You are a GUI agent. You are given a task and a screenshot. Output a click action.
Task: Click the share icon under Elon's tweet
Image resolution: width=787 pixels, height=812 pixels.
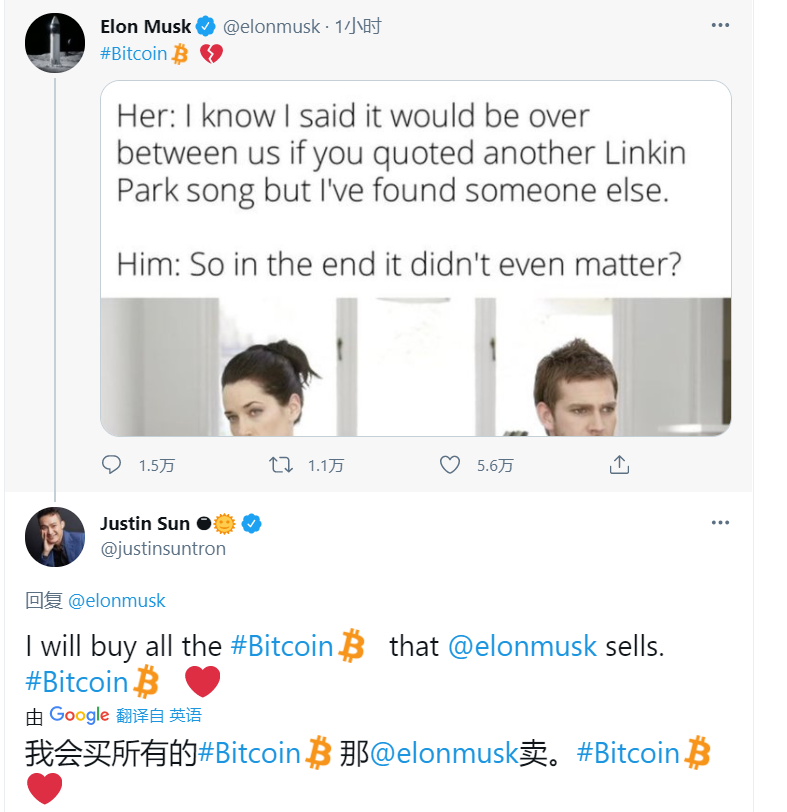click(619, 465)
